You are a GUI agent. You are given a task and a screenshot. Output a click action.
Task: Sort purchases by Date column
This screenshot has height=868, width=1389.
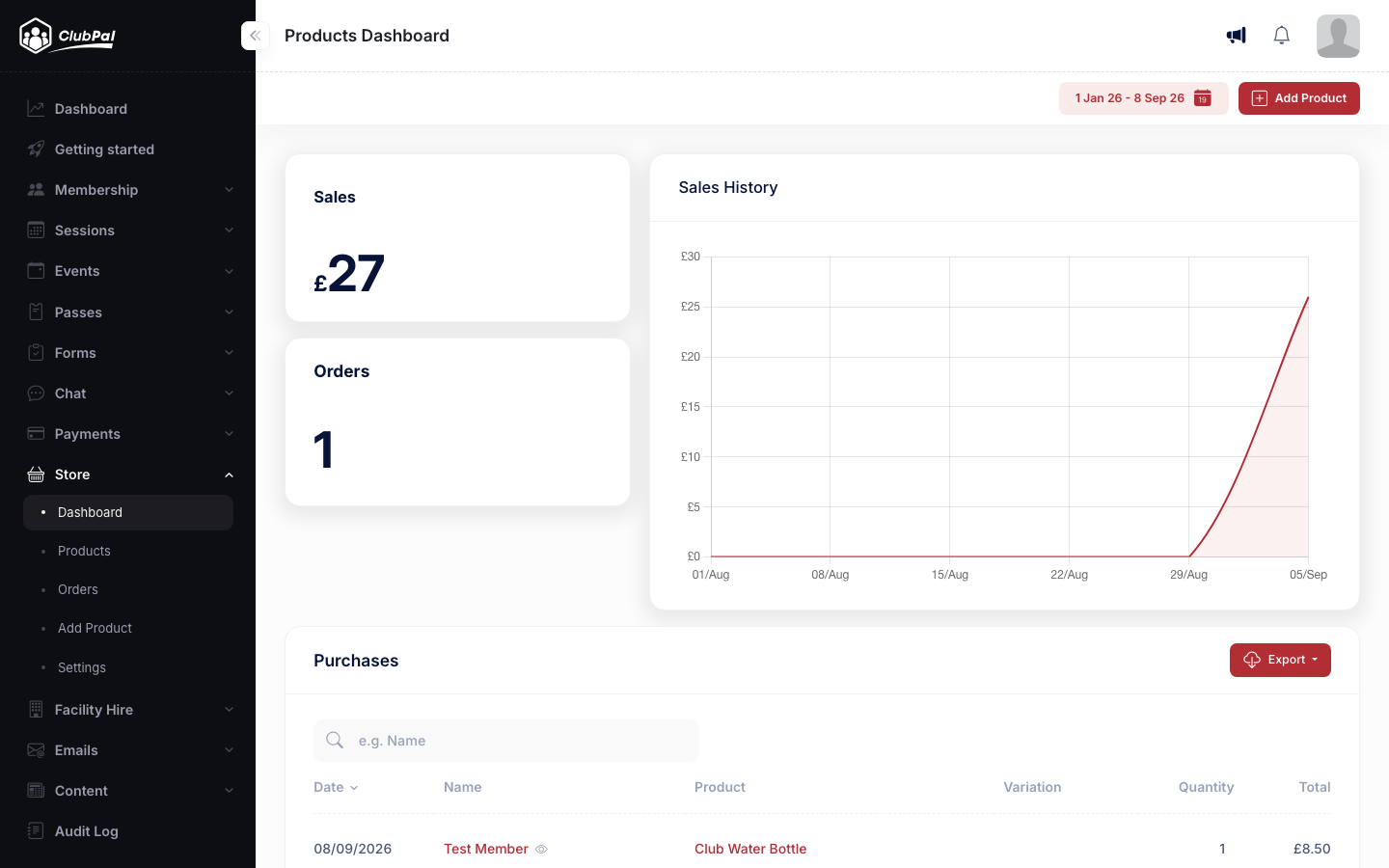(336, 787)
